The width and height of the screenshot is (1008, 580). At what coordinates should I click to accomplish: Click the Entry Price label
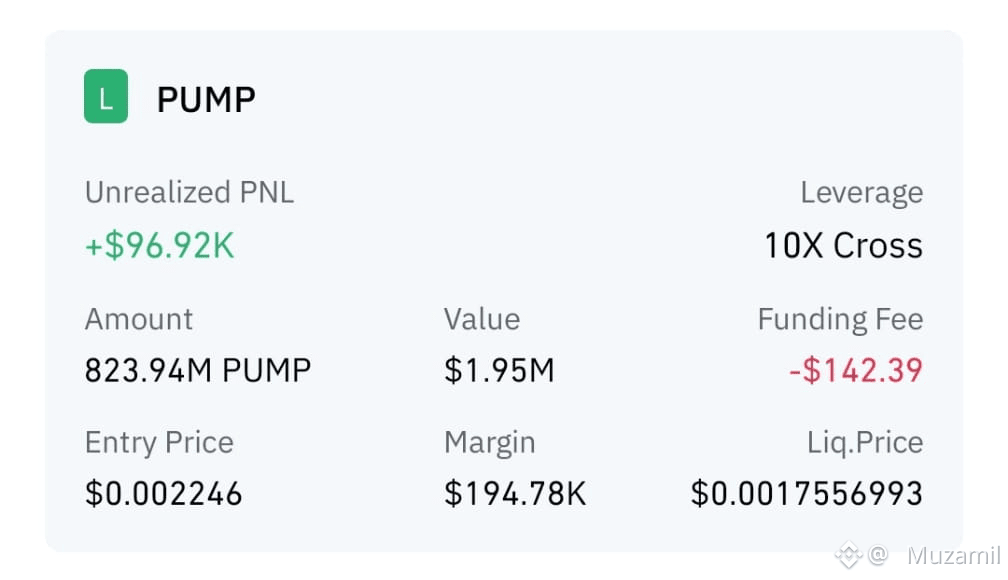coord(159,442)
